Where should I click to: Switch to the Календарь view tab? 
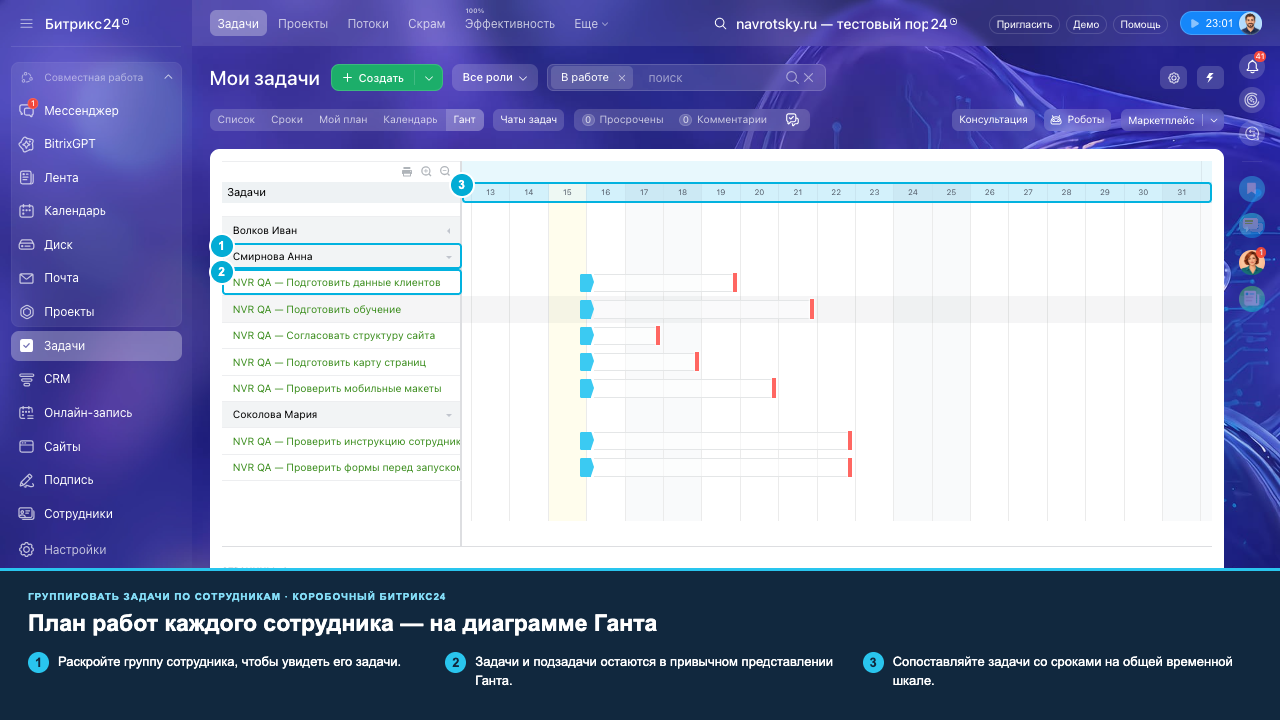tap(410, 120)
